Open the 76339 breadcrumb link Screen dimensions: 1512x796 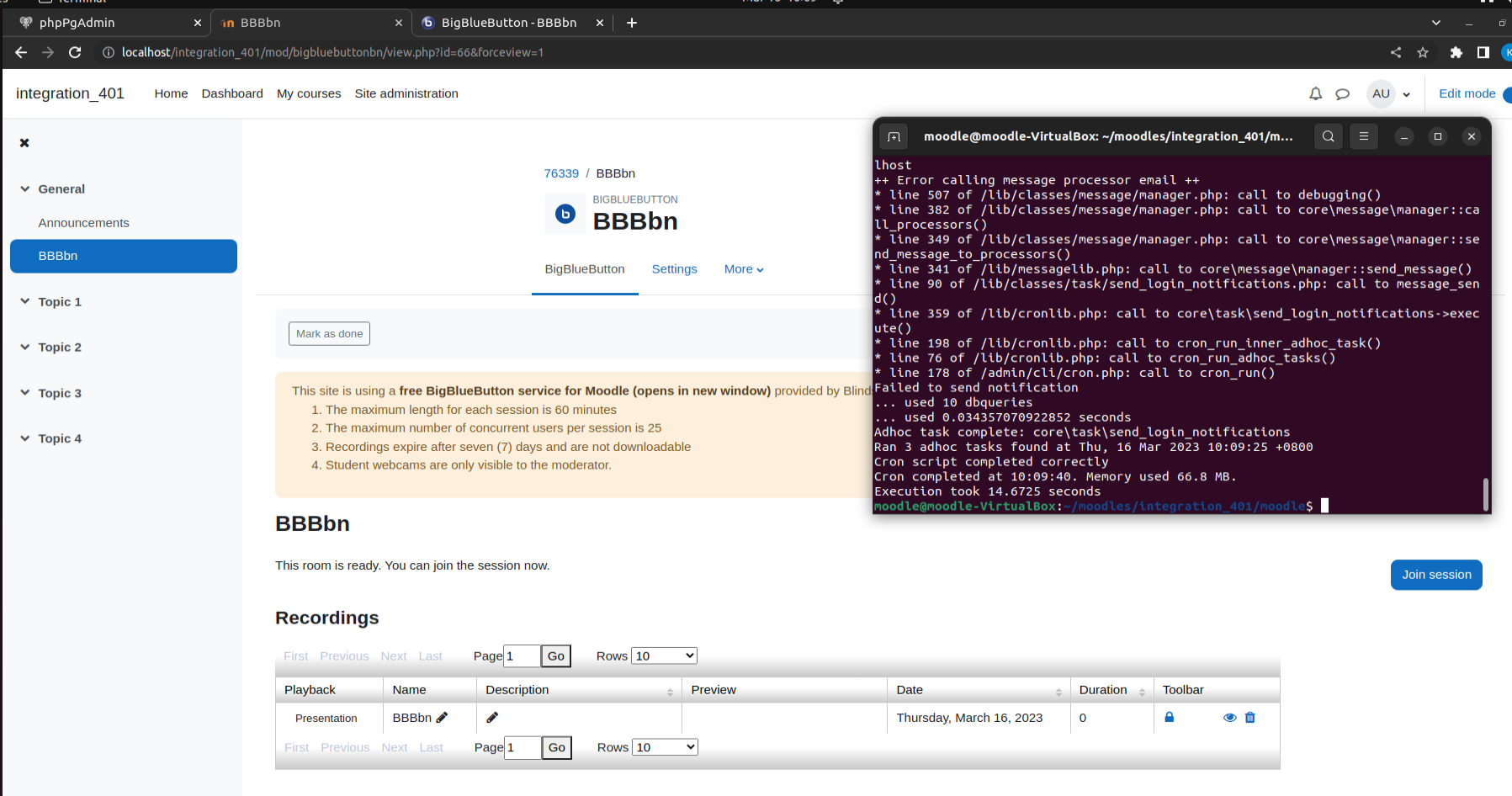click(561, 173)
